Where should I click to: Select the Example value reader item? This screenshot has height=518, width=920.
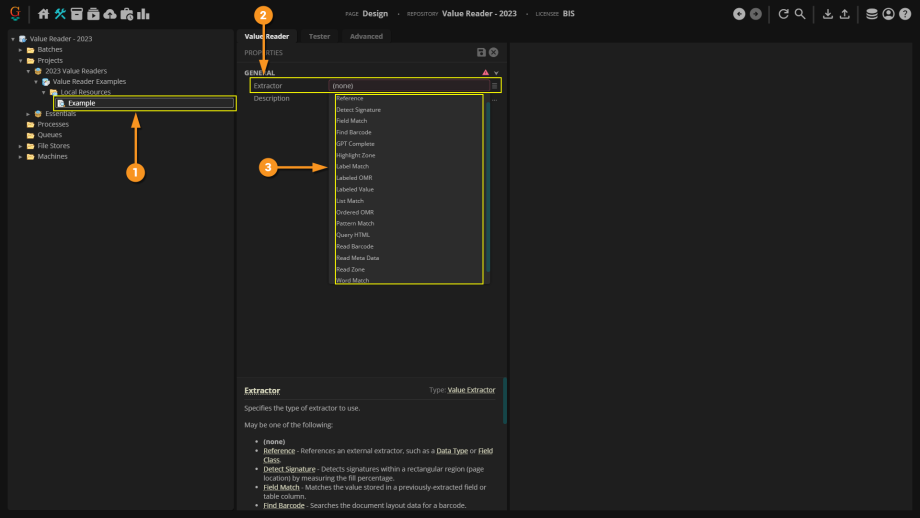coord(82,103)
